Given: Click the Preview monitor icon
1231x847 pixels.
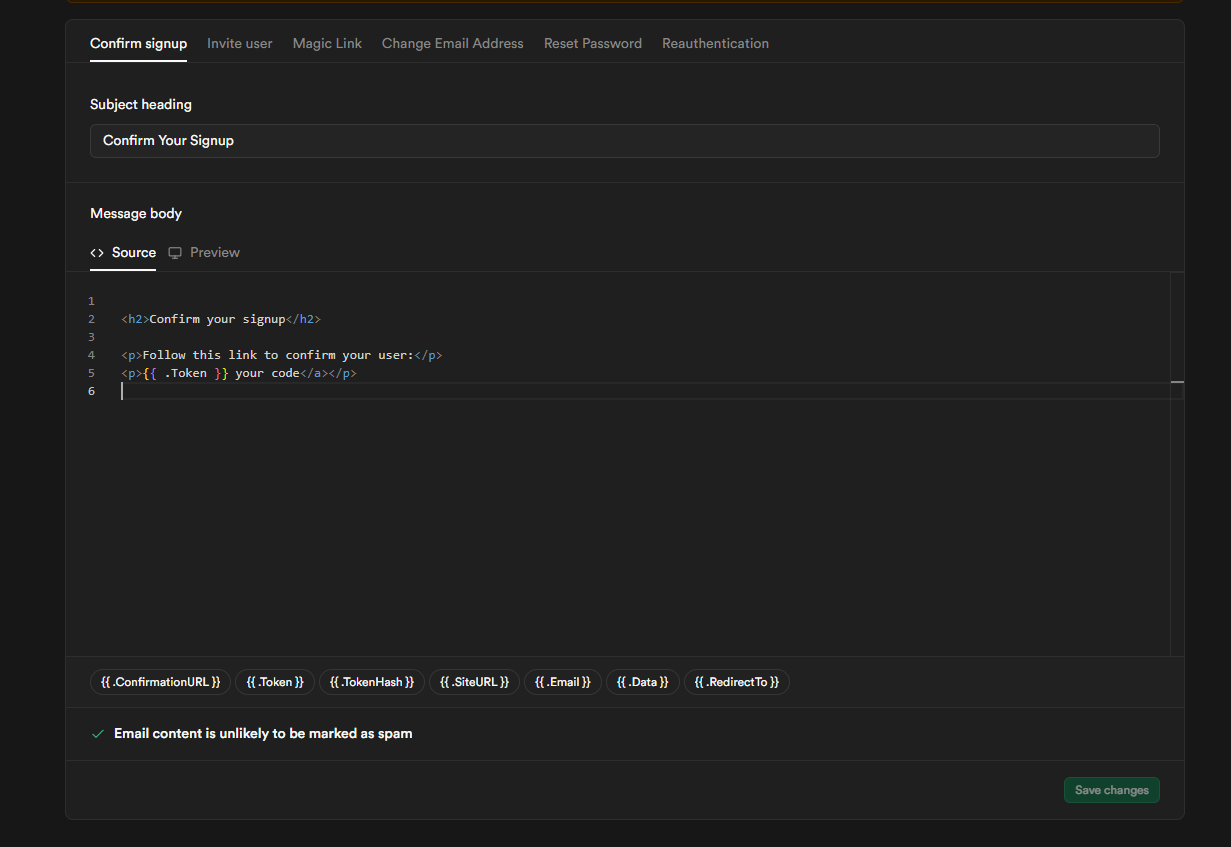Looking at the screenshot, I should tap(175, 253).
